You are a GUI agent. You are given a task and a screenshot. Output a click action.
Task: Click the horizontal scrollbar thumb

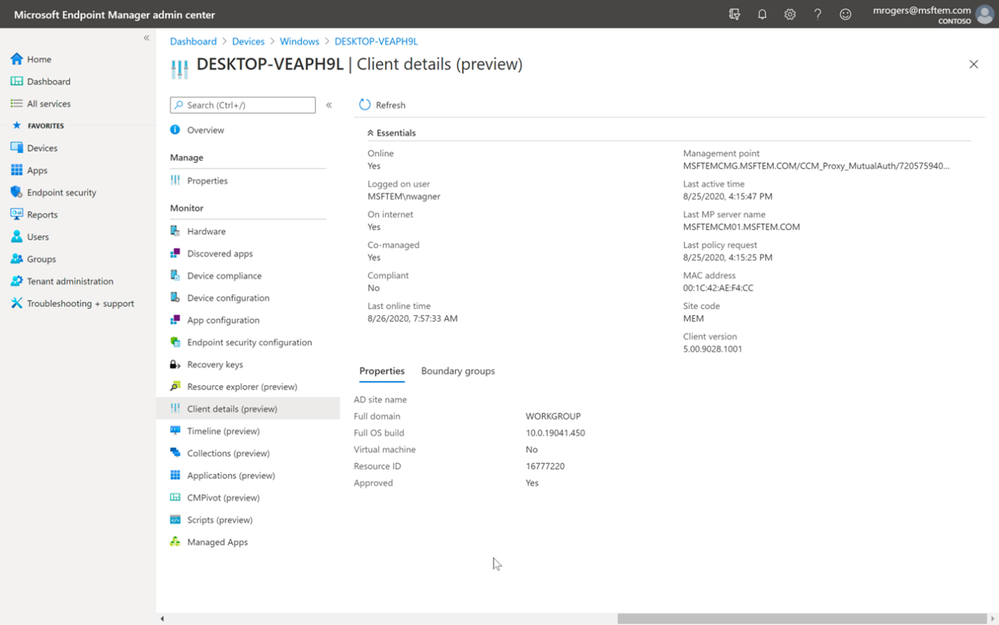point(801,618)
